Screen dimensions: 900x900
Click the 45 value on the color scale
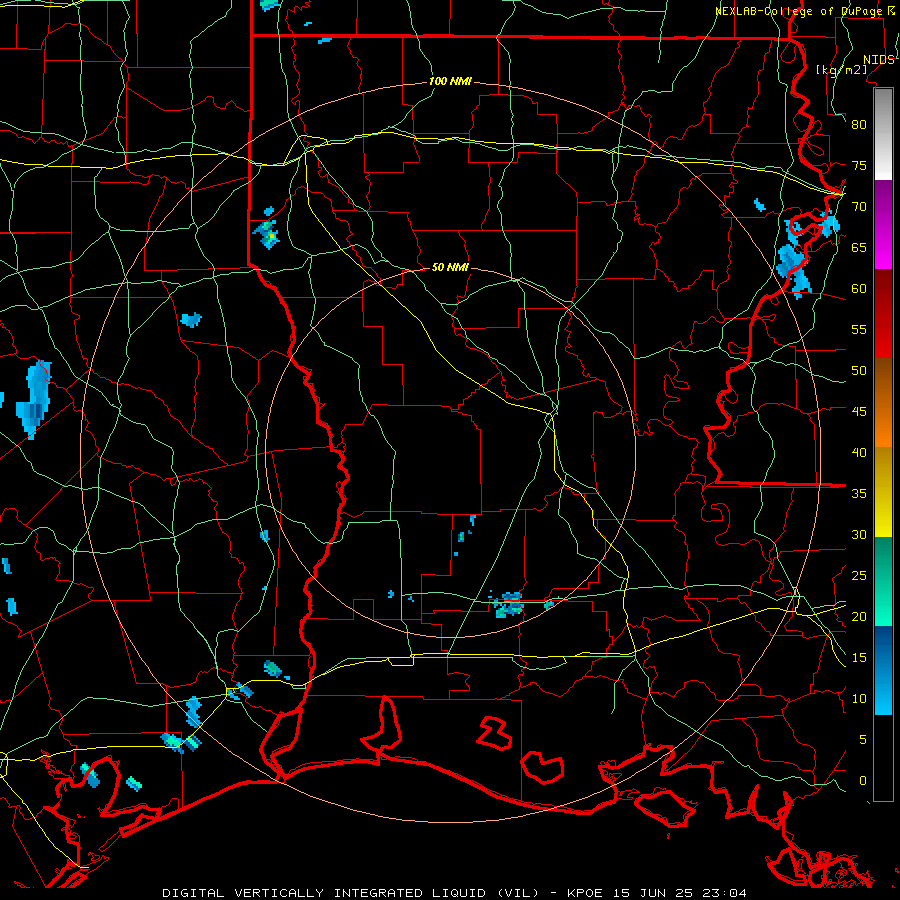point(859,412)
